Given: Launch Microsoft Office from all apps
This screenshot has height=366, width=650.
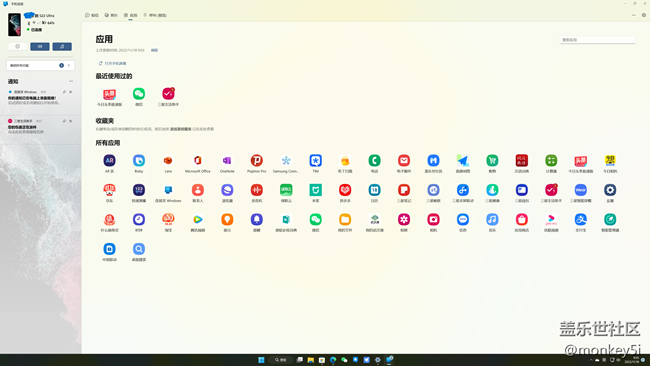Looking at the screenshot, I should tap(198, 160).
